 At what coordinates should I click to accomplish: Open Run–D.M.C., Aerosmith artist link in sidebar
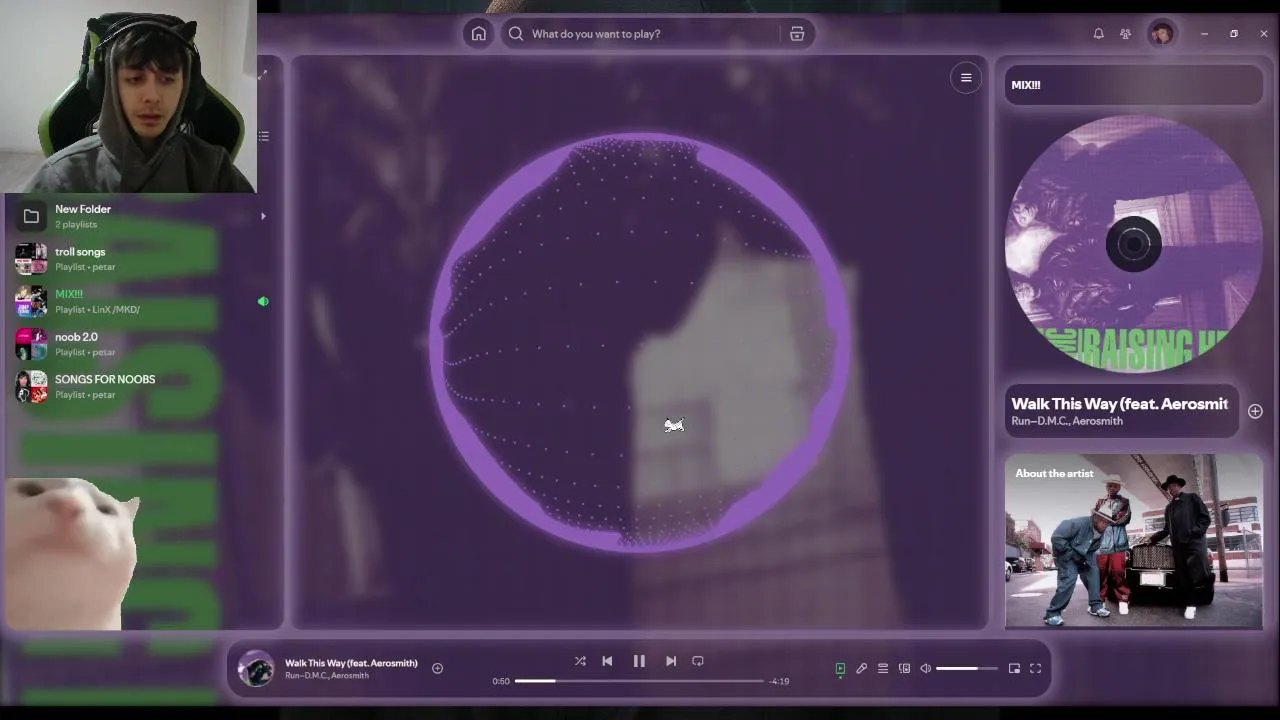[1067, 421]
